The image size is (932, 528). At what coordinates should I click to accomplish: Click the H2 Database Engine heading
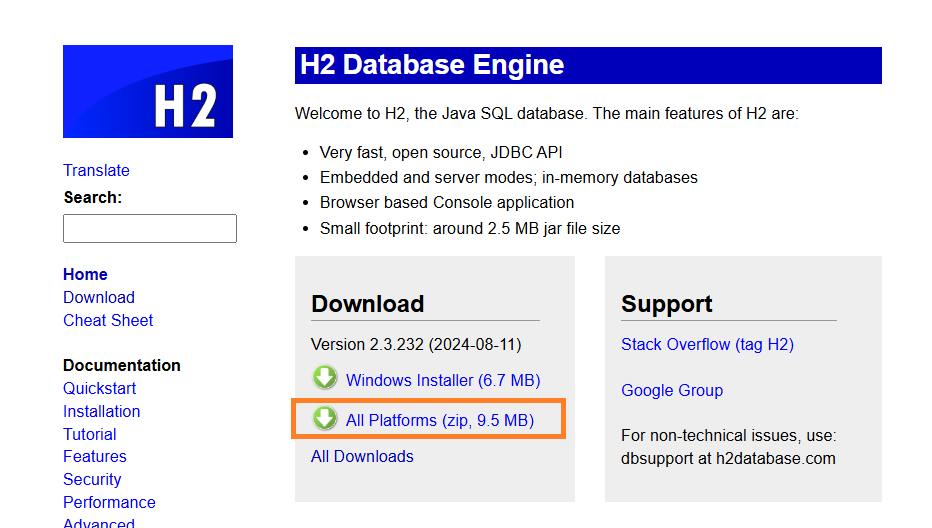432,64
